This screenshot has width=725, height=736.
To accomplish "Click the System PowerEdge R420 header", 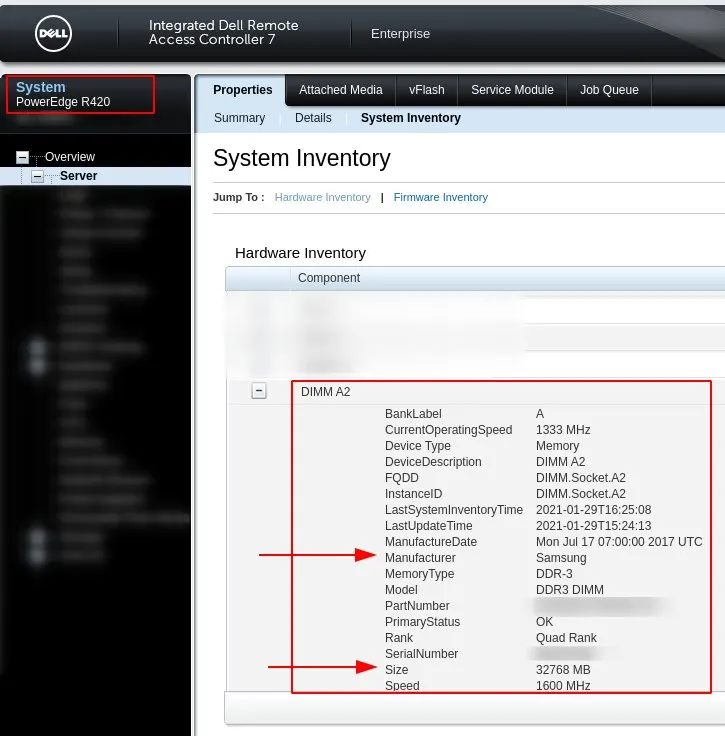I will [63, 94].
